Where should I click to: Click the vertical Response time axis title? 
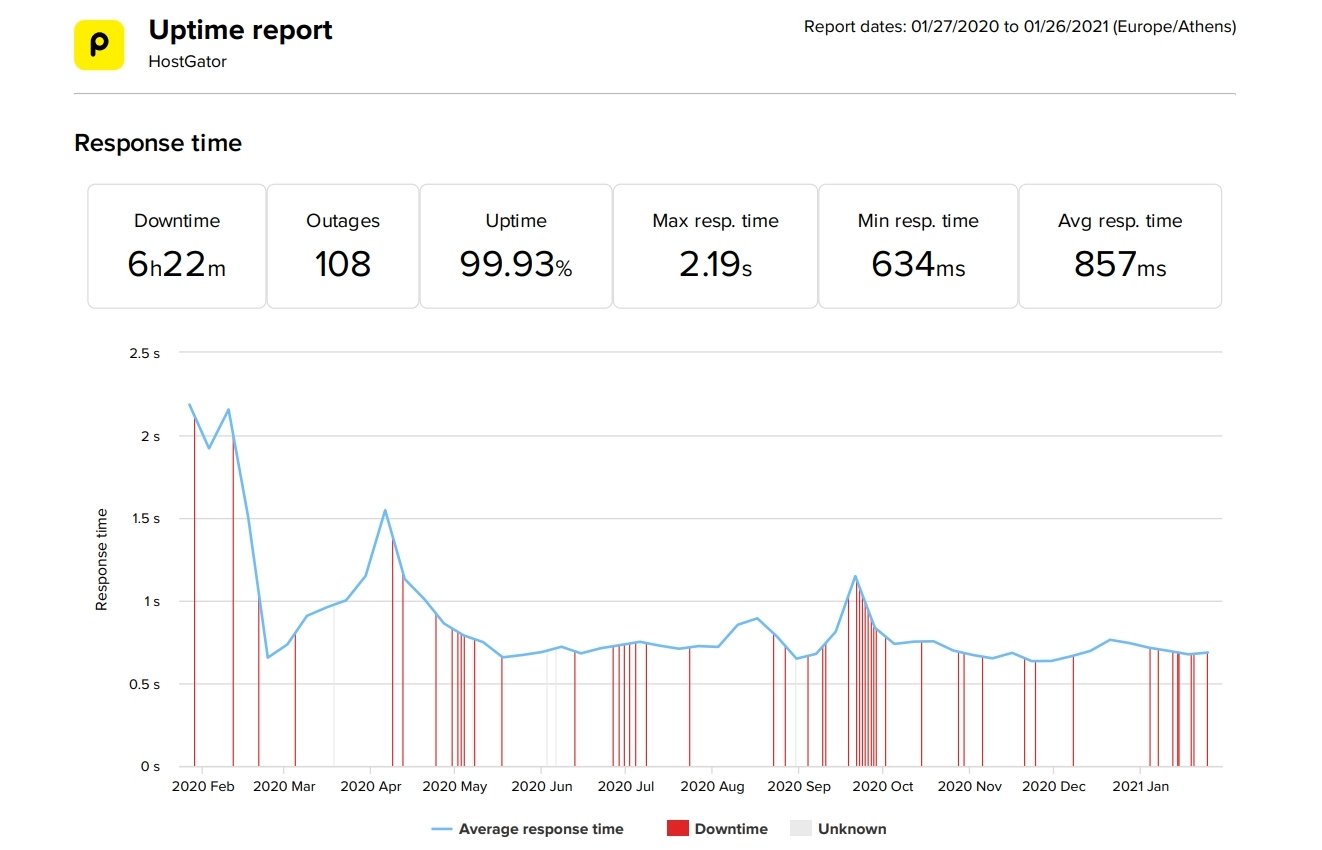click(x=101, y=560)
